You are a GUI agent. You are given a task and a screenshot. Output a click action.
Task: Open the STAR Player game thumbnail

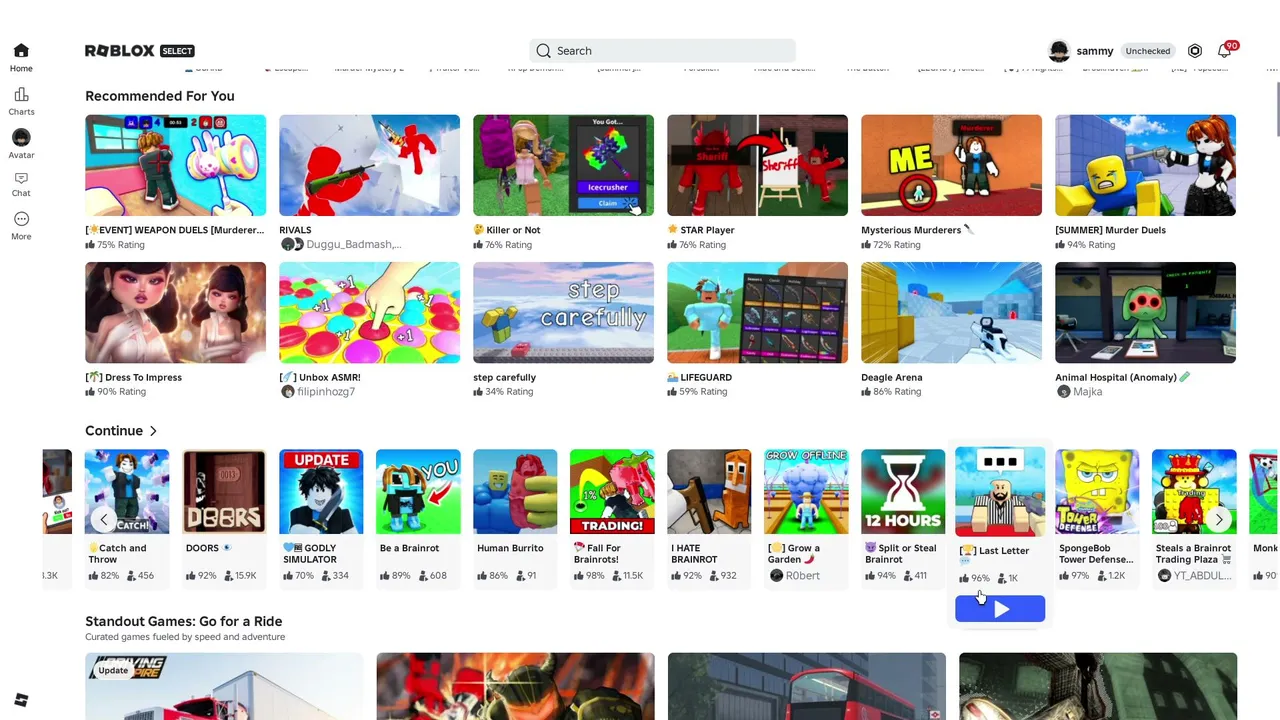[758, 165]
